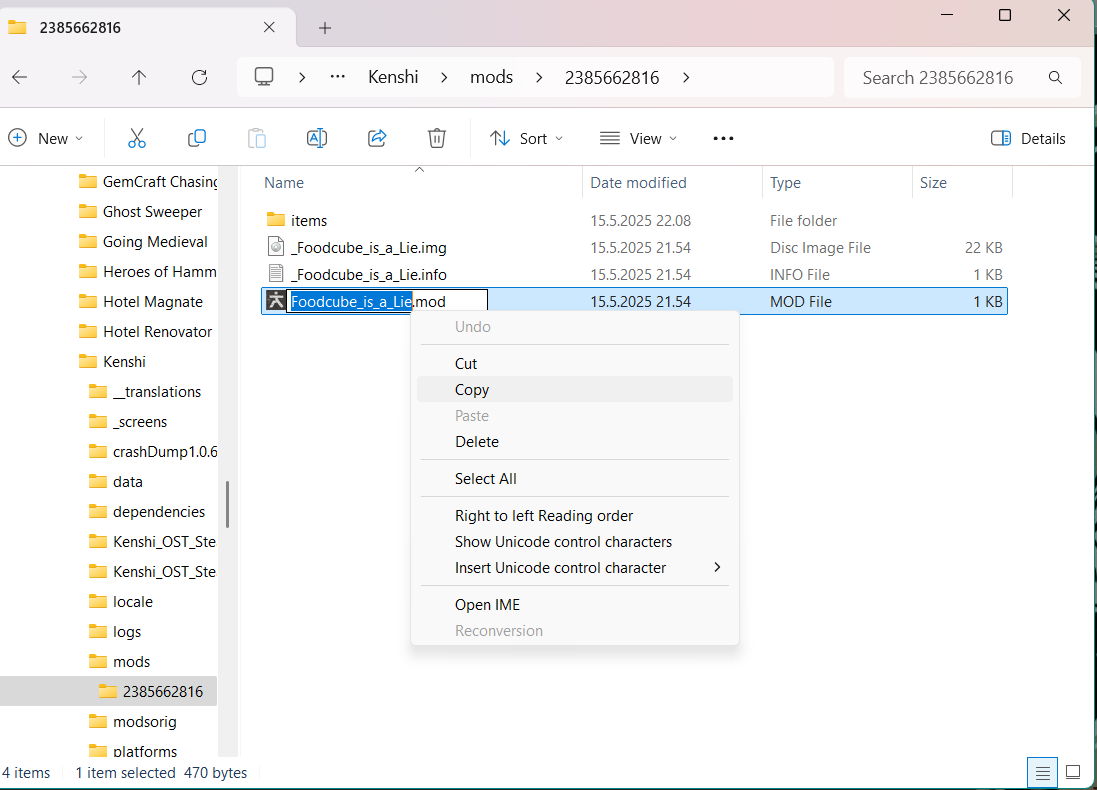Choose Cut in the context menu
Screen dimensions: 1097x790
[x=574, y=363]
